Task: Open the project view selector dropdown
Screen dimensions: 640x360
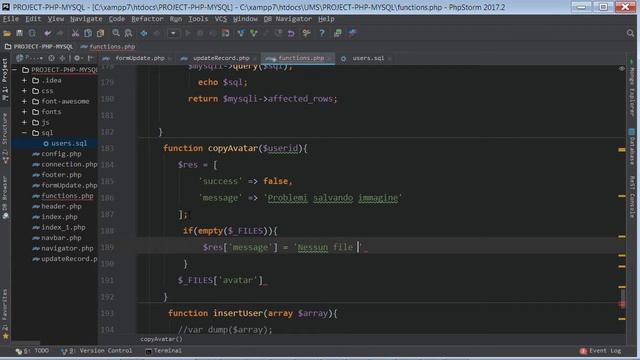Action: (30, 58)
